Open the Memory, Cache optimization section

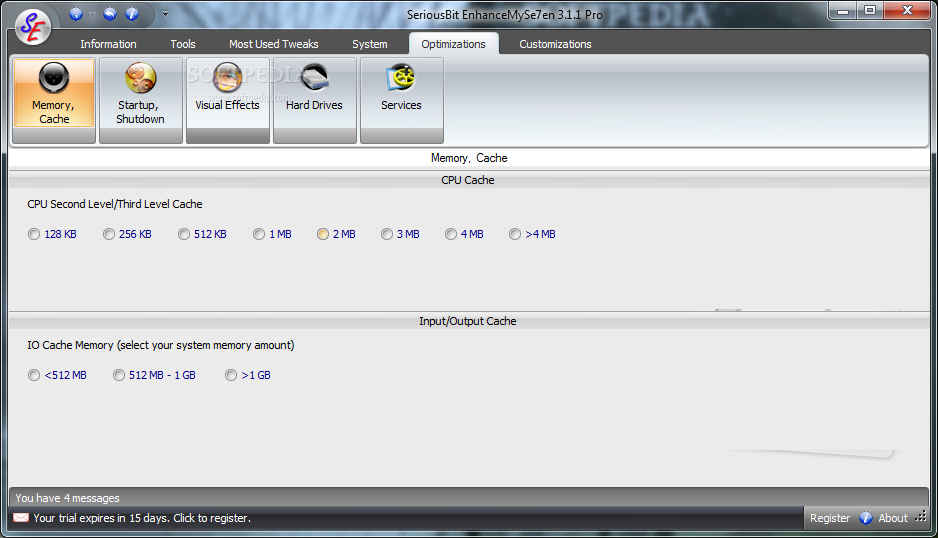point(54,100)
